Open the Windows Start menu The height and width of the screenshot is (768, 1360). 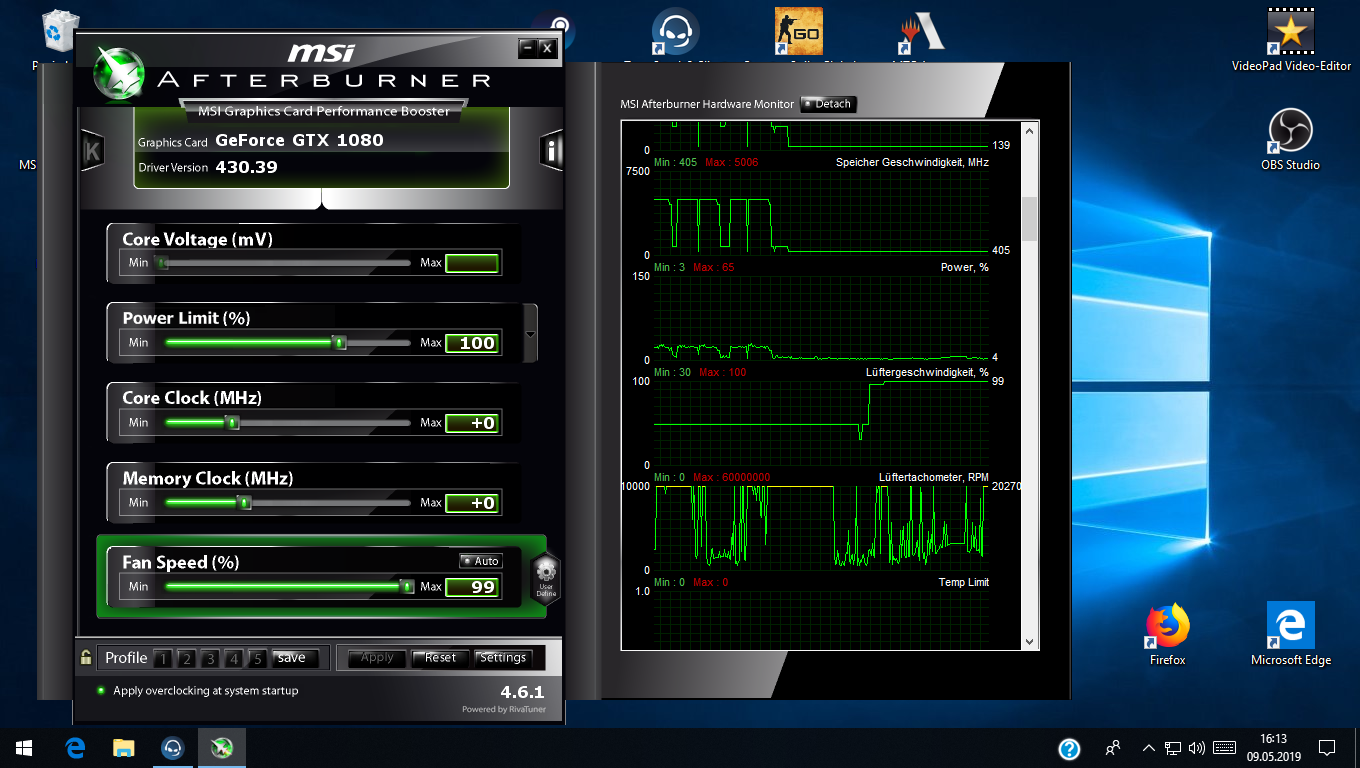point(24,747)
